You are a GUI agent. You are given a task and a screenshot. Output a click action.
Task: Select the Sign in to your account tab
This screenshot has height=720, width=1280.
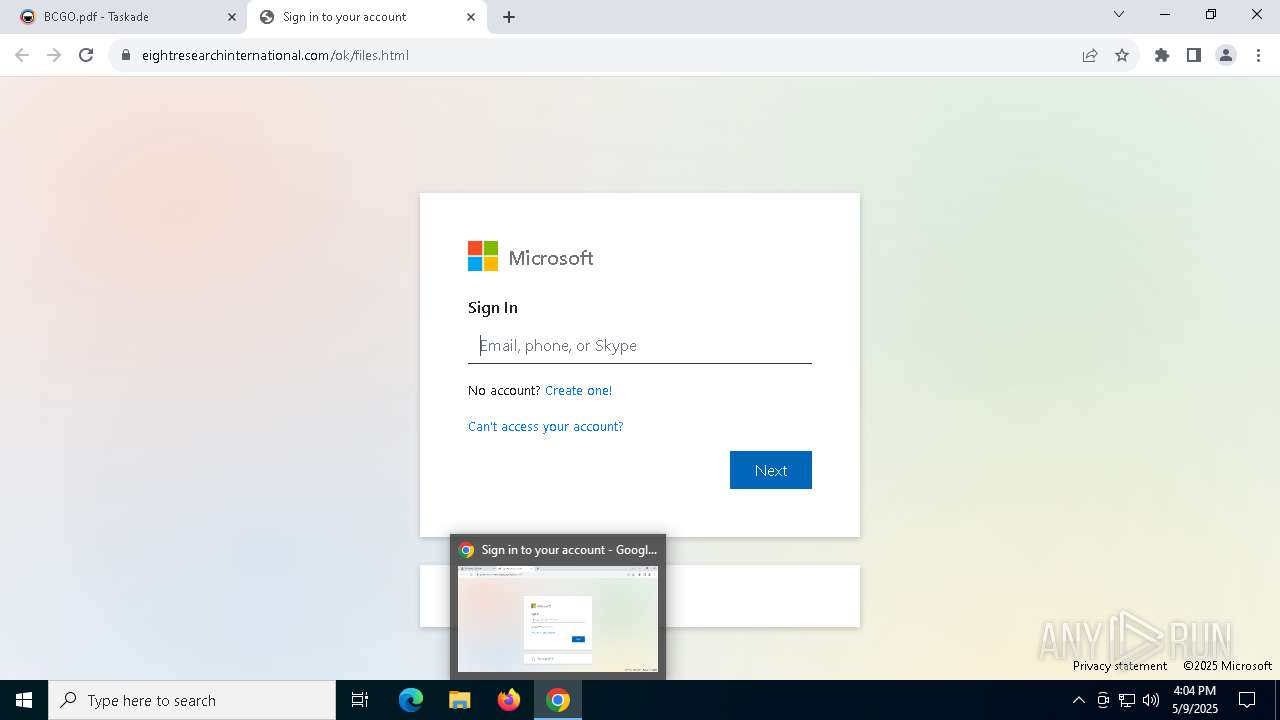point(366,17)
